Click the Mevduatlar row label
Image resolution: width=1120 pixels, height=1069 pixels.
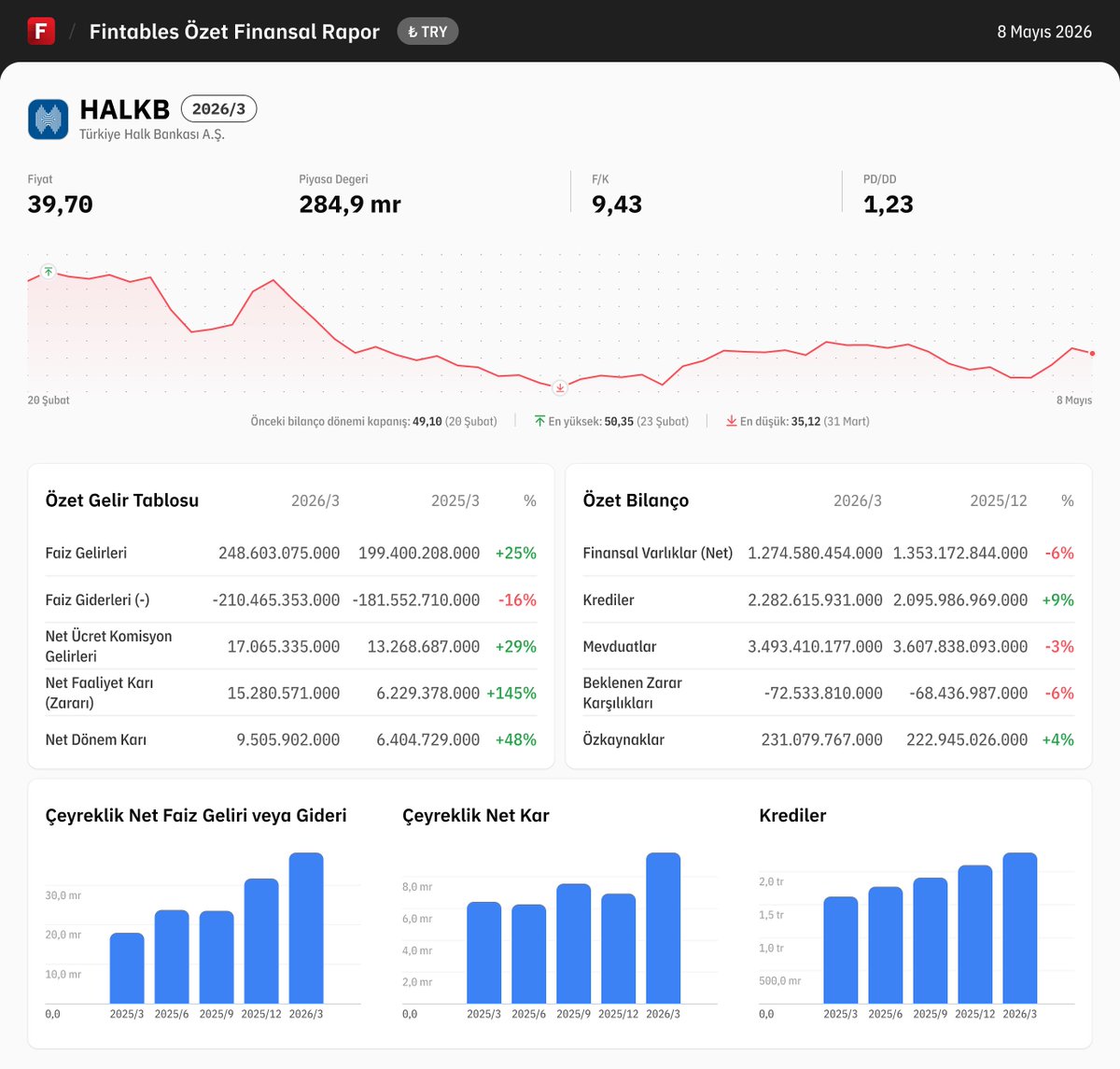point(620,646)
